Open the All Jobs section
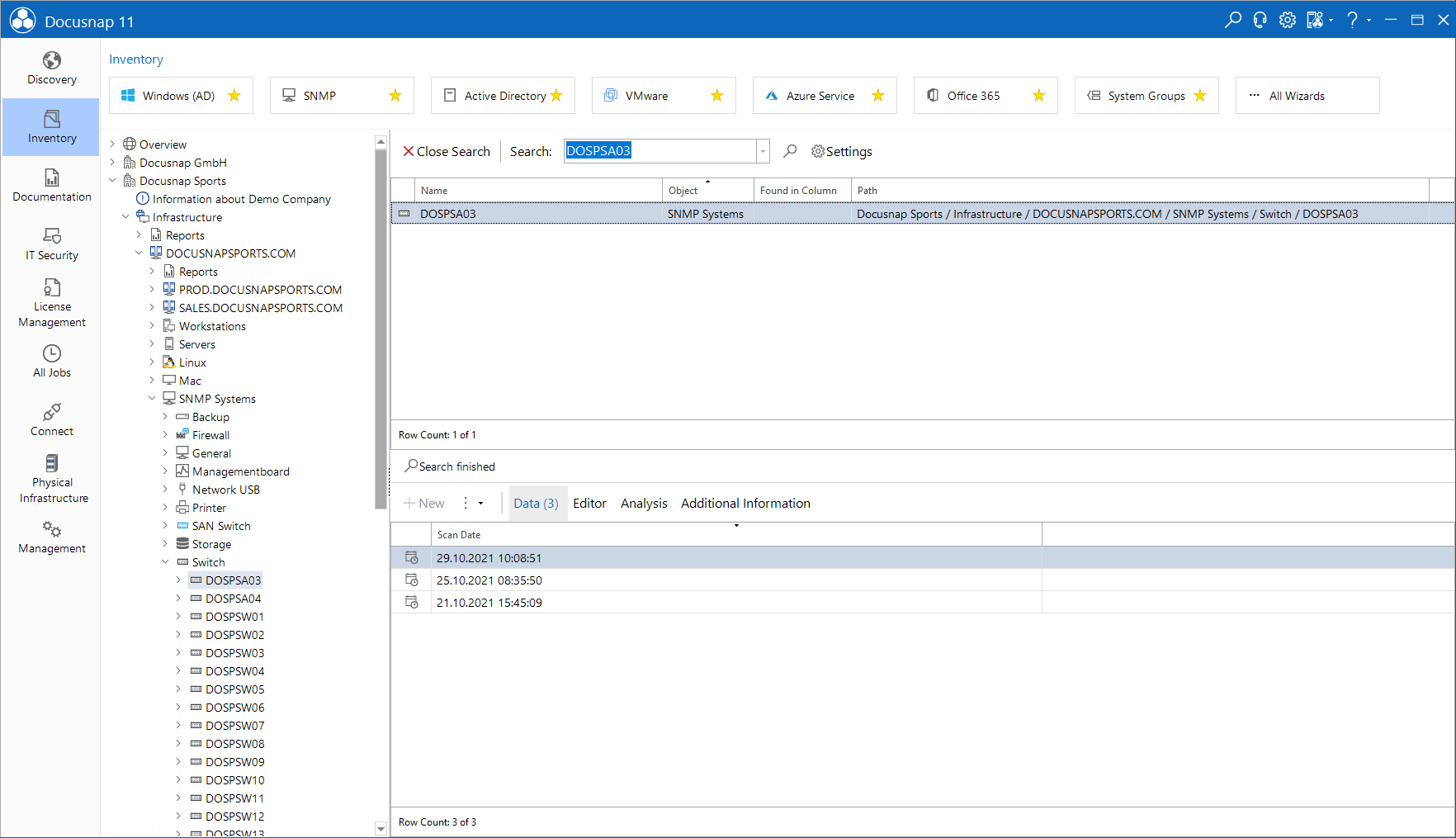 [x=51, y=362]
